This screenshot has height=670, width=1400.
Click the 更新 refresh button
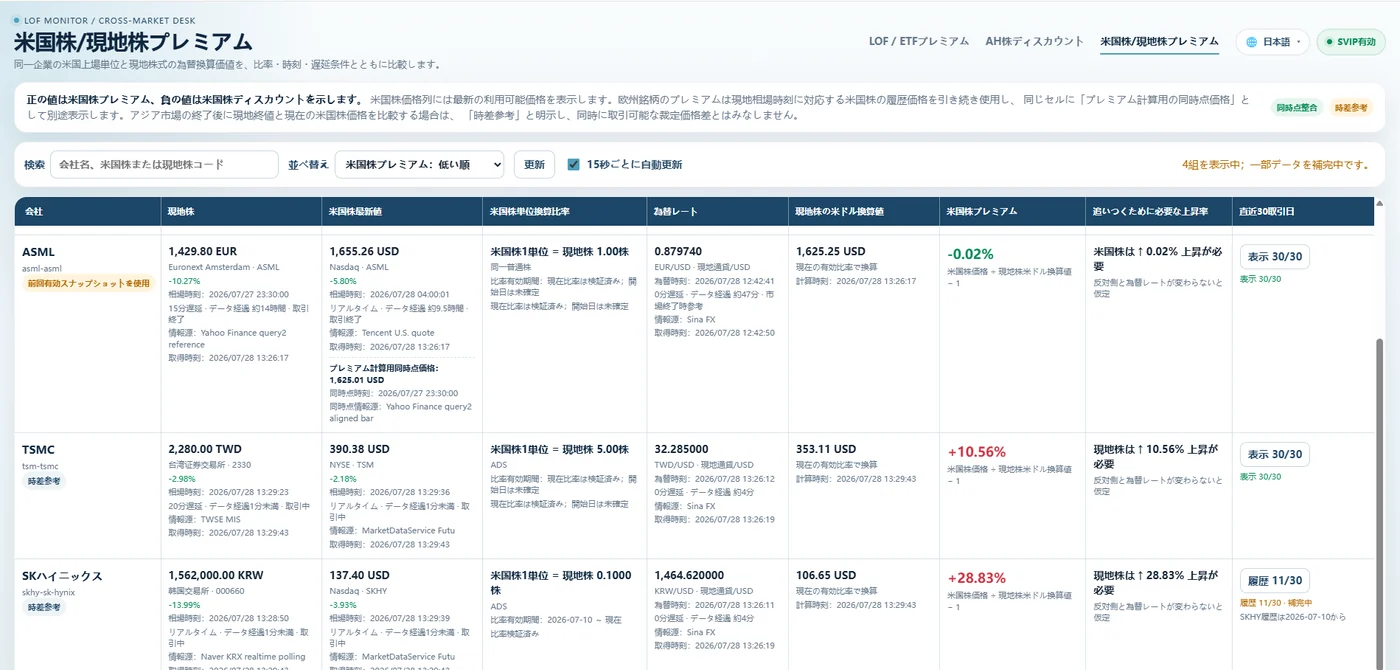coord(534,164)
